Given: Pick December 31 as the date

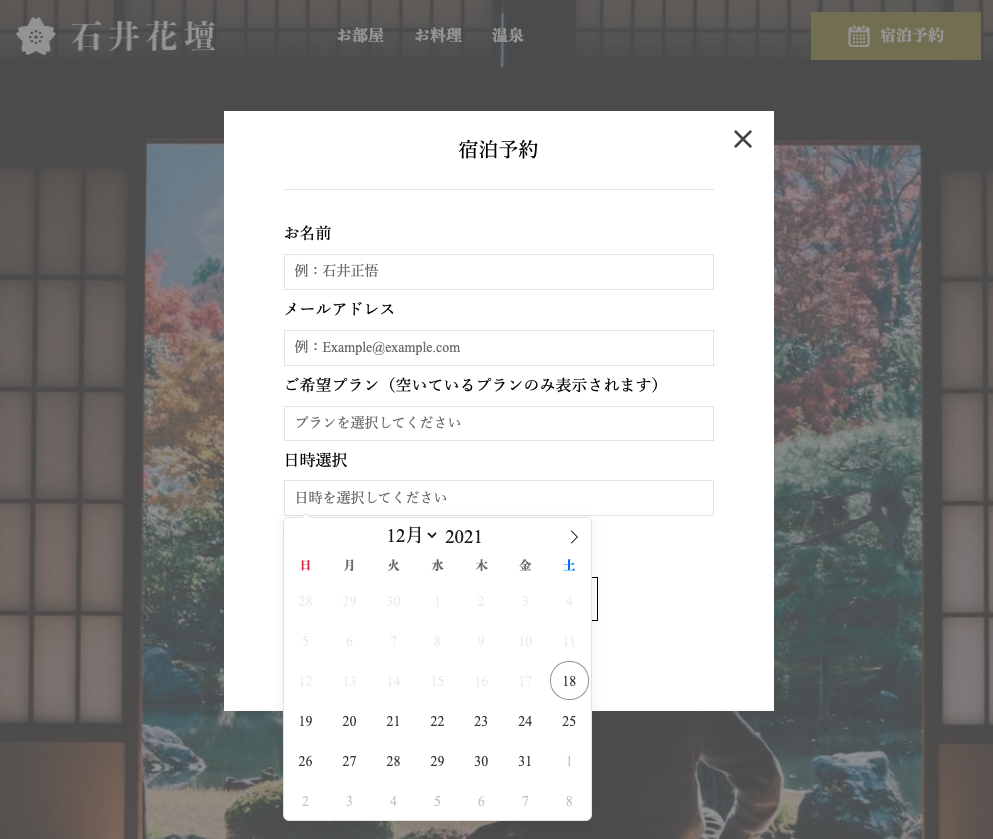Looking at the screenshot, I should [x=525, y=761].
